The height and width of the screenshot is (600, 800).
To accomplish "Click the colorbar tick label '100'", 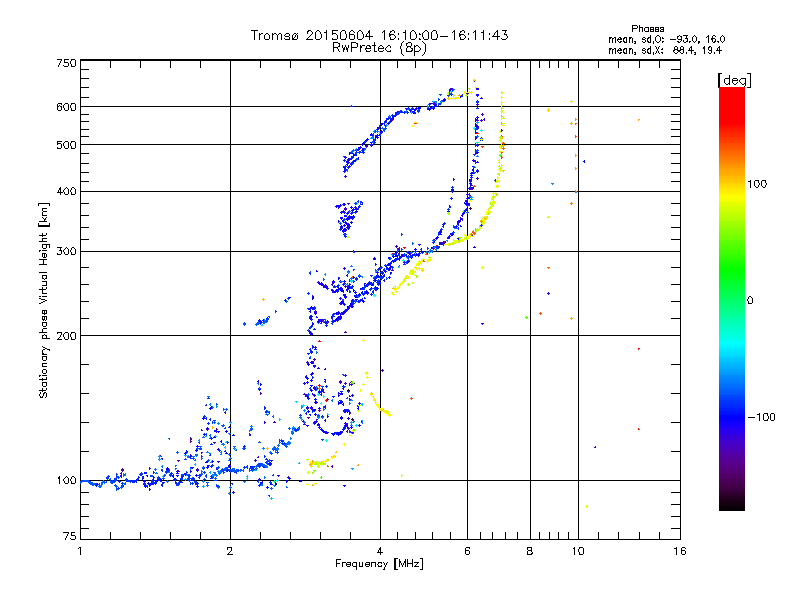I will [x=757, y=184].
